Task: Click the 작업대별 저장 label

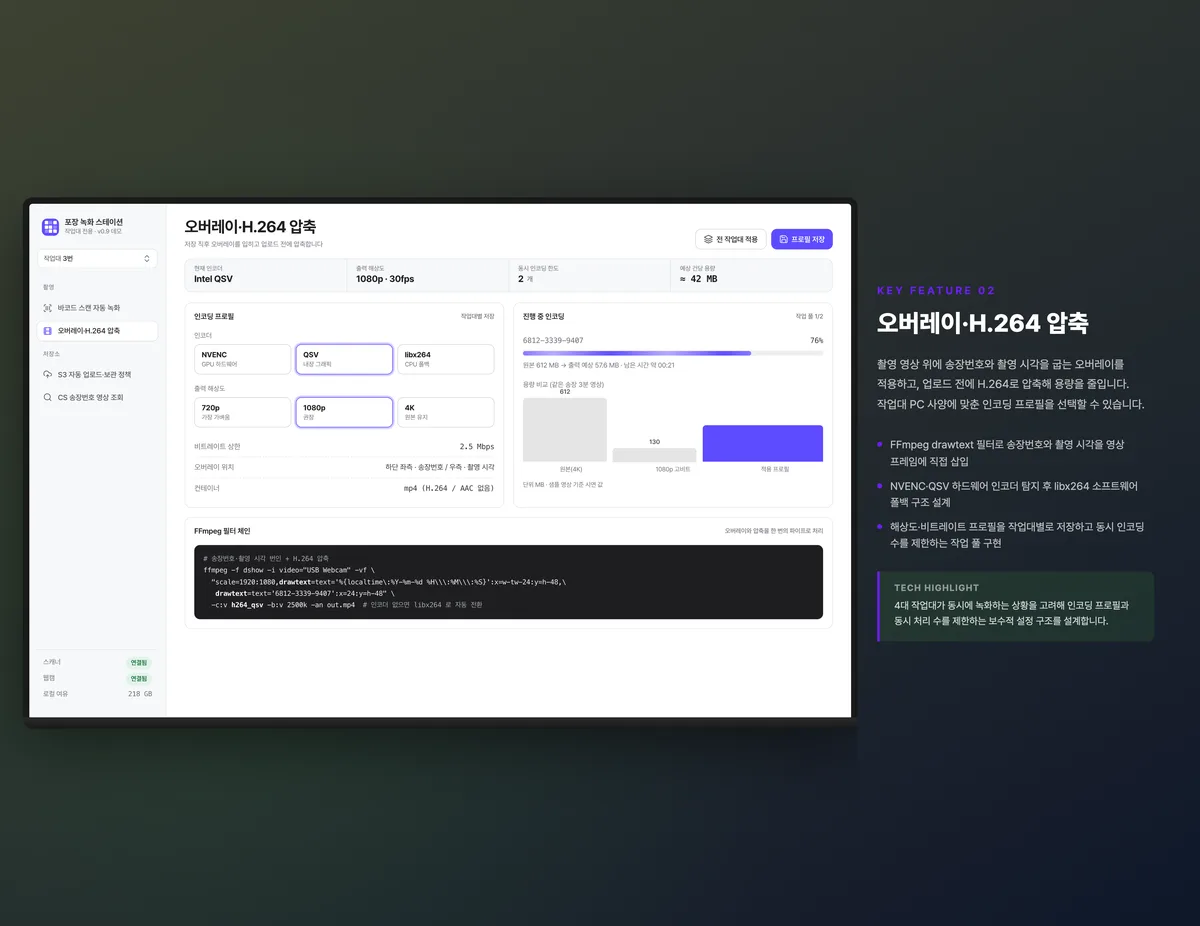Action: [477, 316]
